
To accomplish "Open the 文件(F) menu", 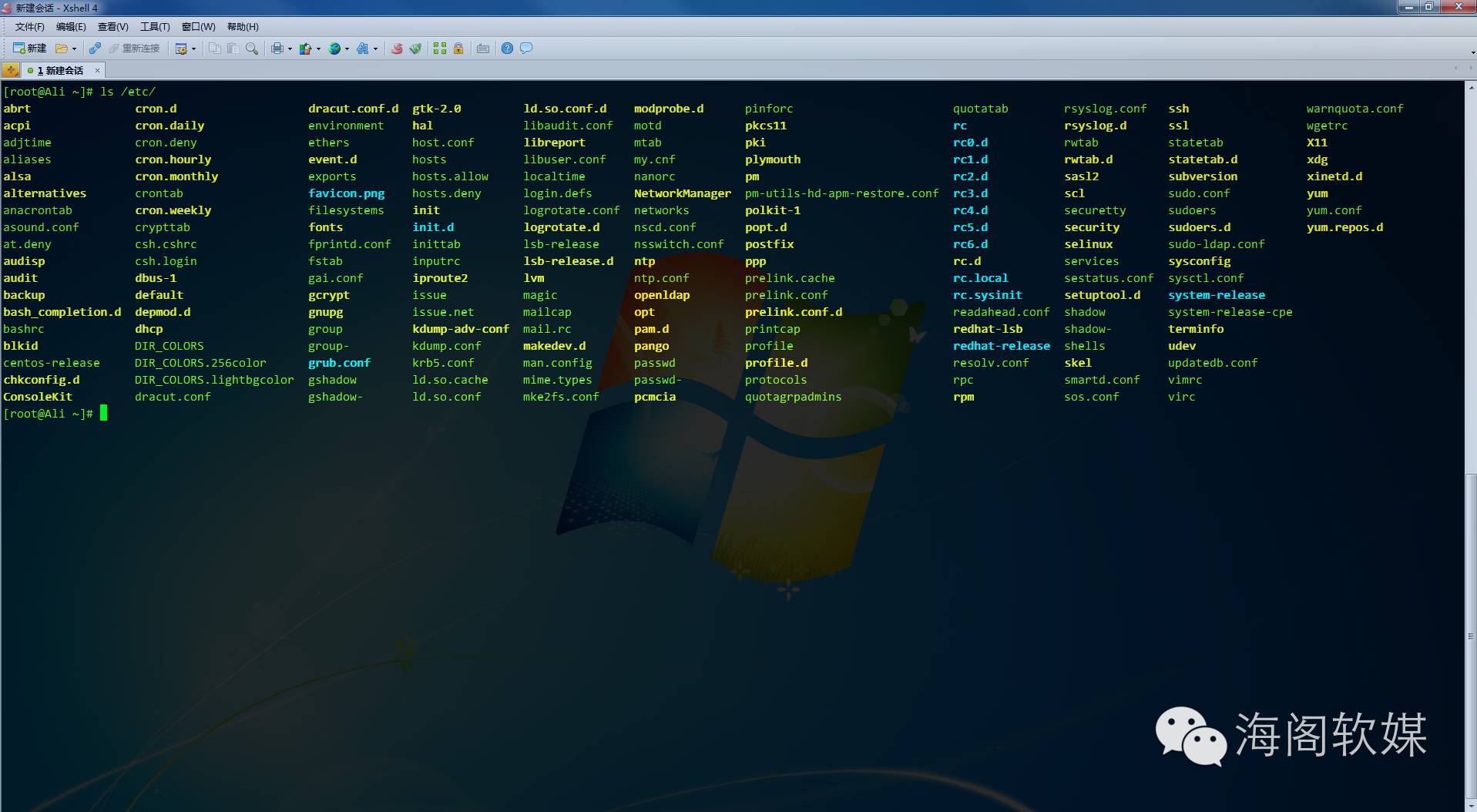I will [x=29, y=27].
